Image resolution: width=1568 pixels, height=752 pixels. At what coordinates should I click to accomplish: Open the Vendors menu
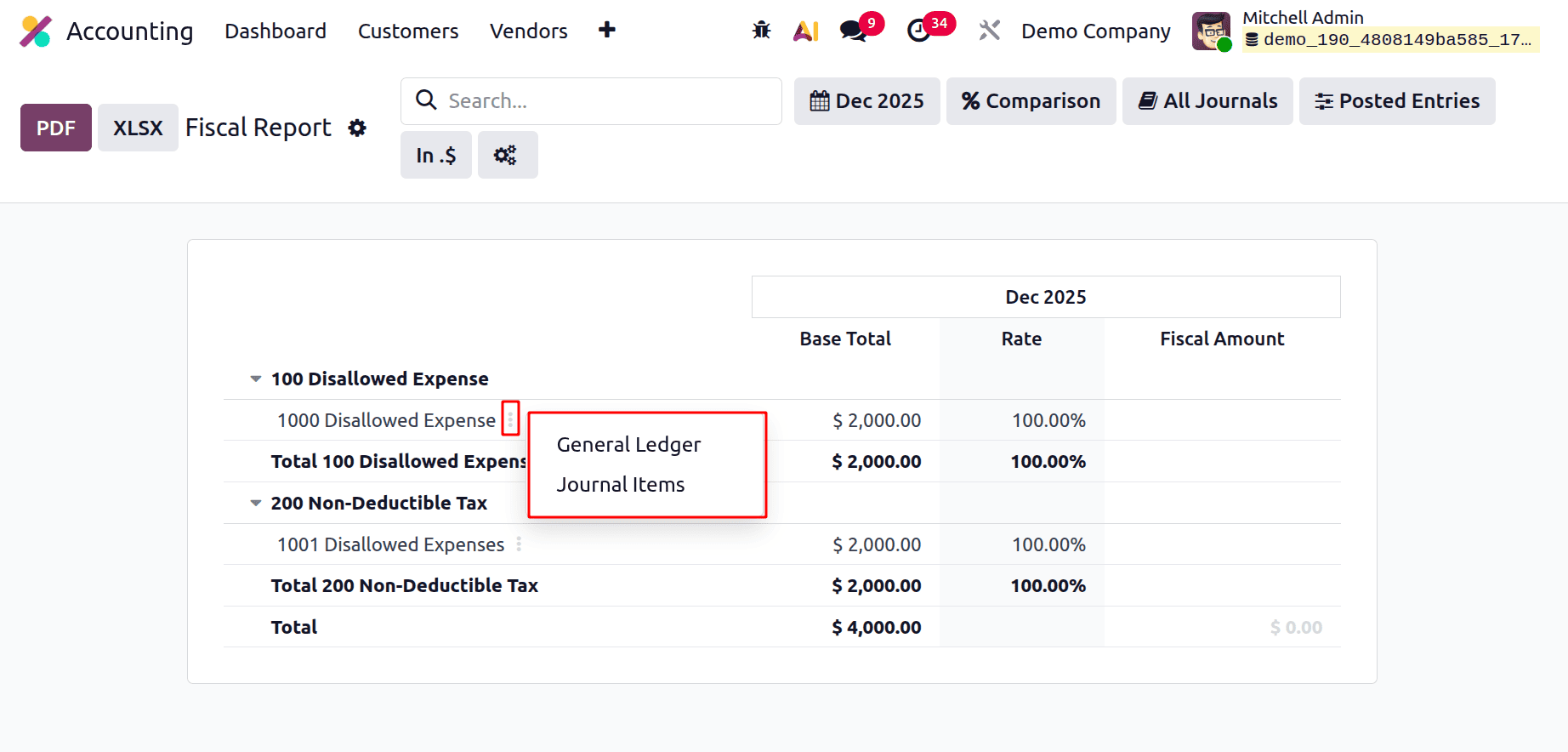tap(529, 31)
